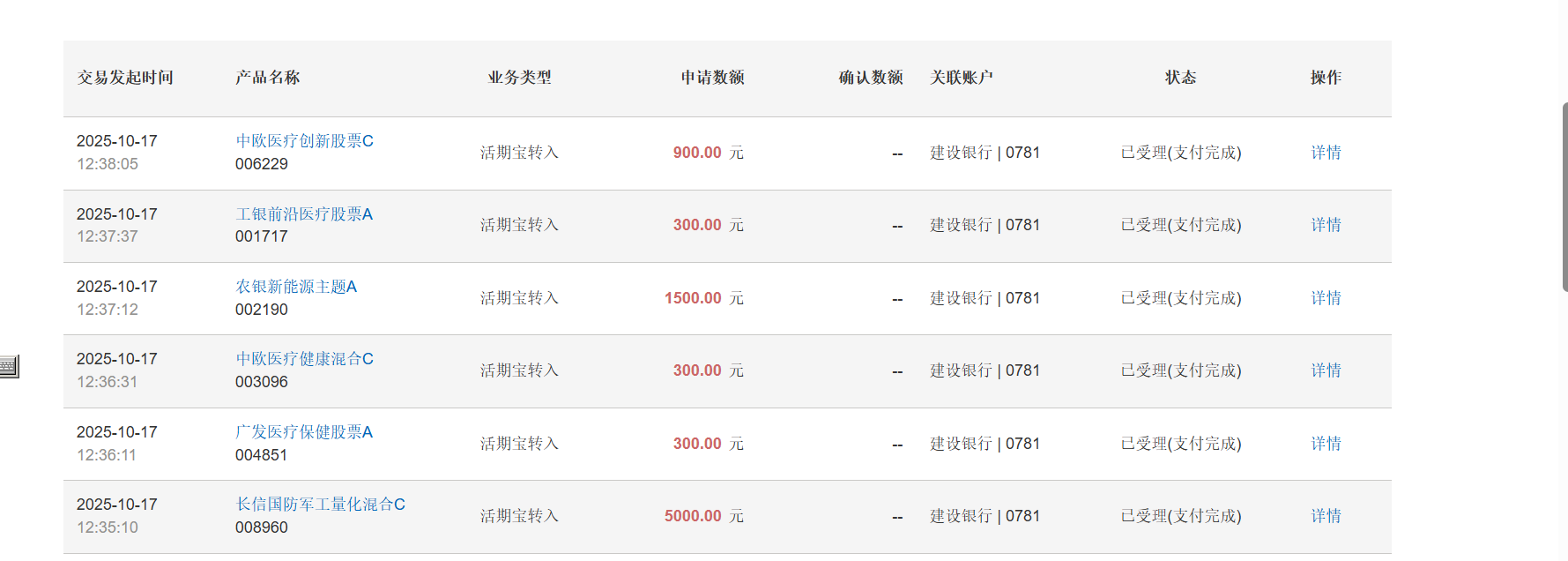Click the 申请数额 column header

(x=712, y=78)
